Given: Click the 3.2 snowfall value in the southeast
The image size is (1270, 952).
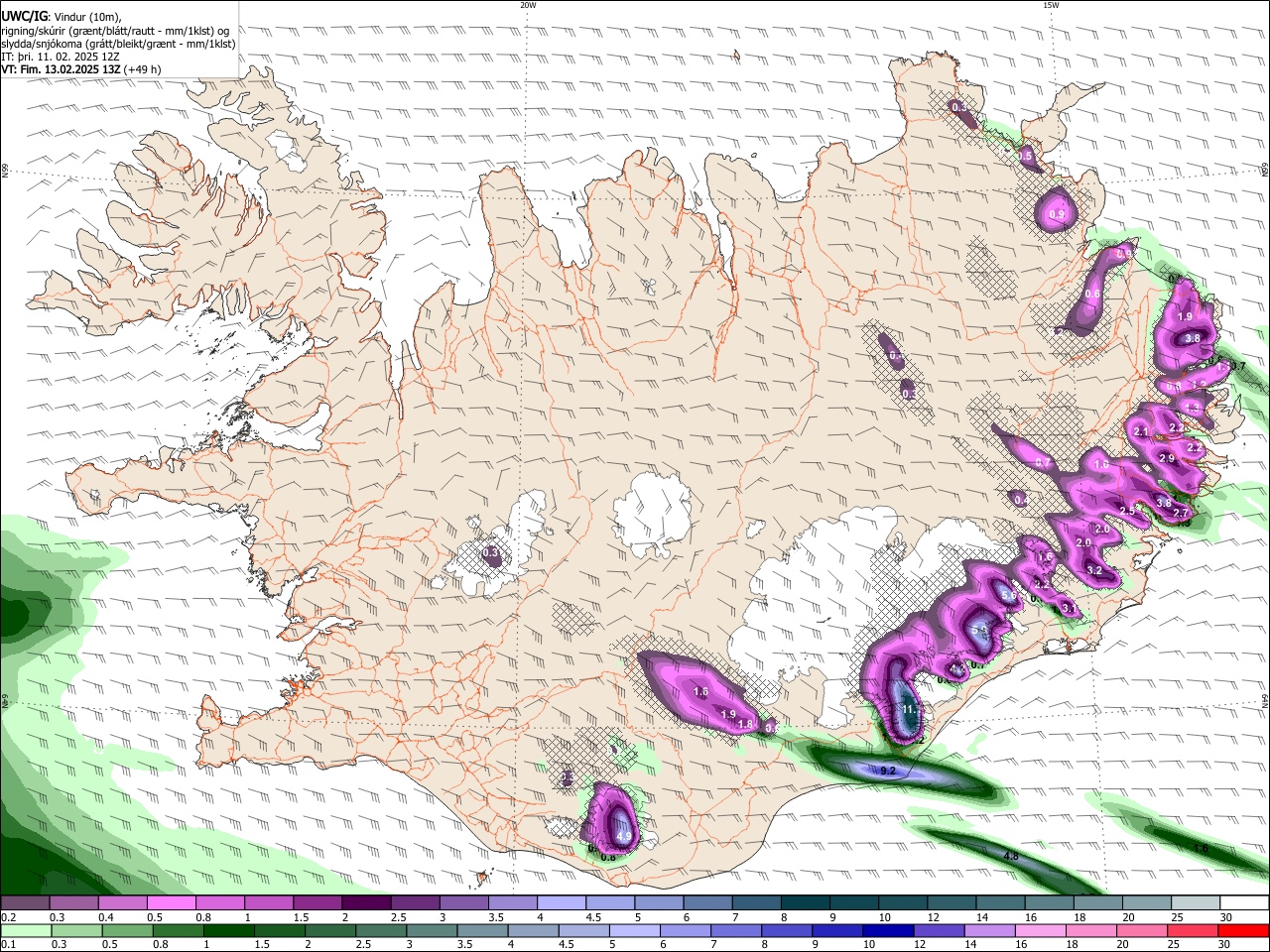Looking at the screenshot, I should point(1094,571).
